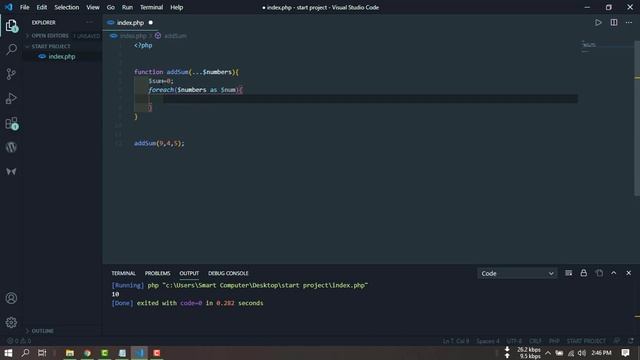Clear the output panel

[x=569, y=273]
